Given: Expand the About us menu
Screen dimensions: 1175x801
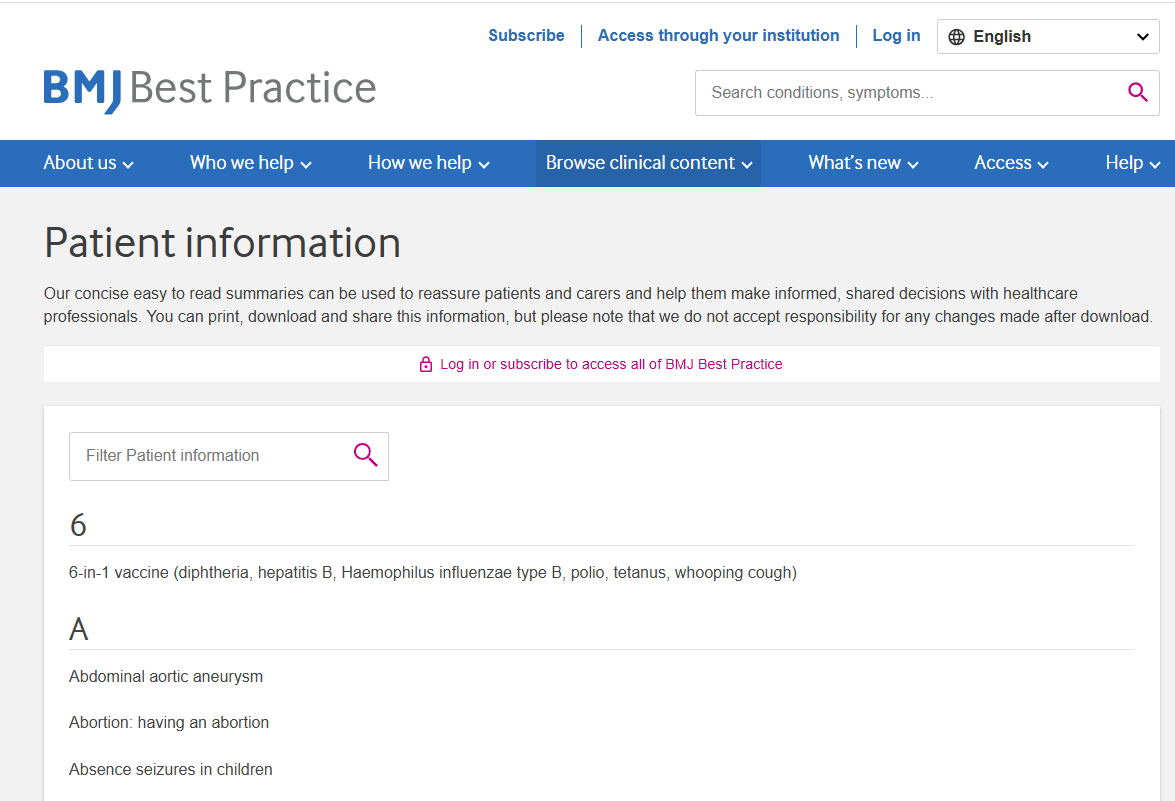Looking at the screenshot, I should (88, 163).
